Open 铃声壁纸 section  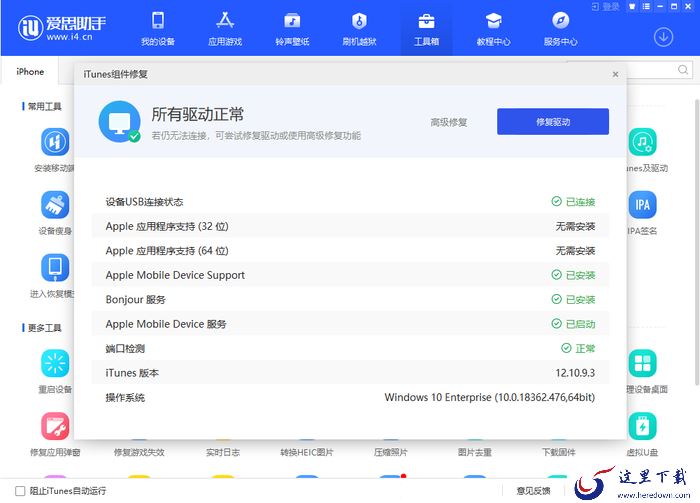pyautogui.click(x=292, y=29)
